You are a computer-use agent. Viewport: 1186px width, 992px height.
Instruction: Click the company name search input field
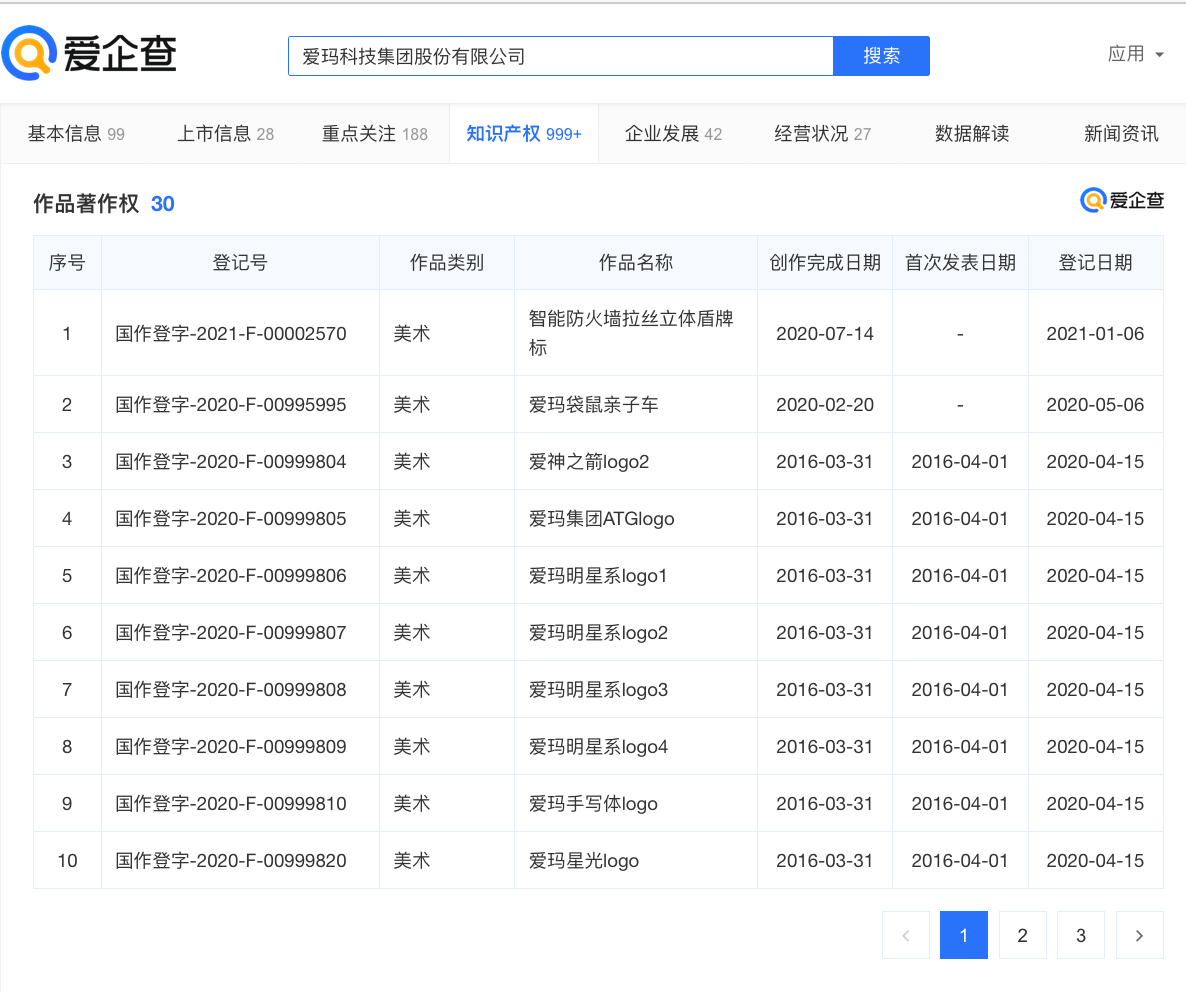(x=560, y=56)
